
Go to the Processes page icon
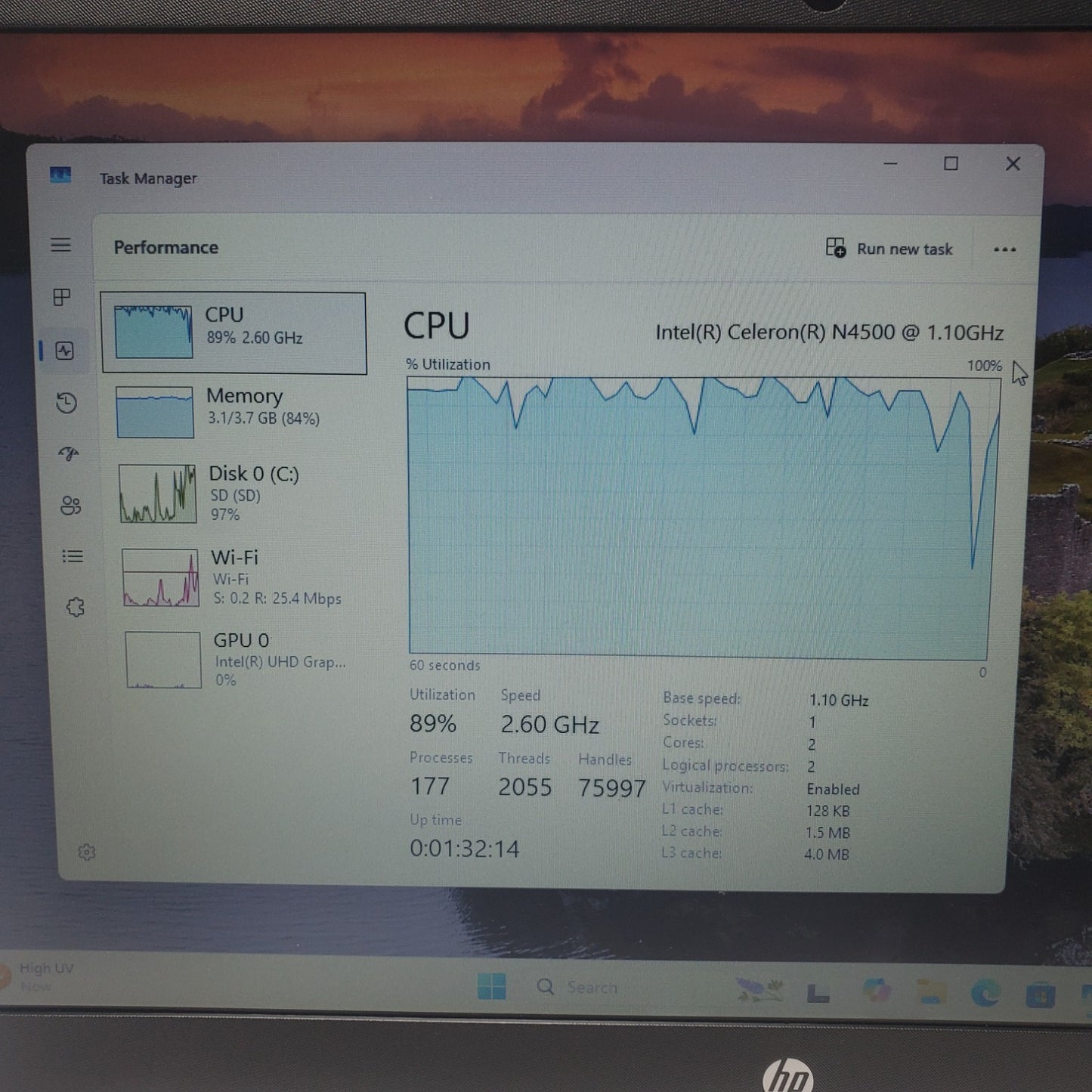click(x=62, y=297)
